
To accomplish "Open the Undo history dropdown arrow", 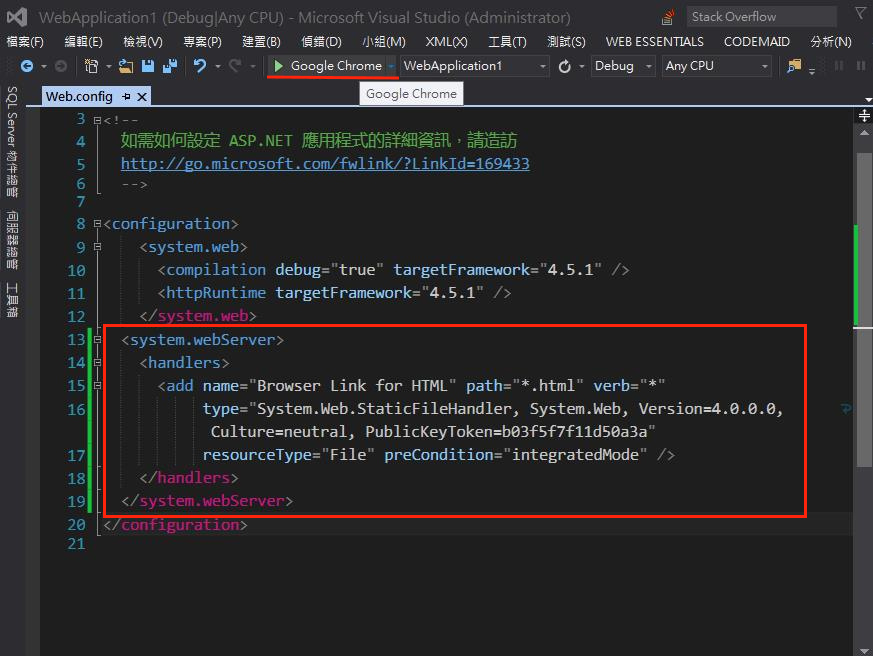I will [218, 66].
